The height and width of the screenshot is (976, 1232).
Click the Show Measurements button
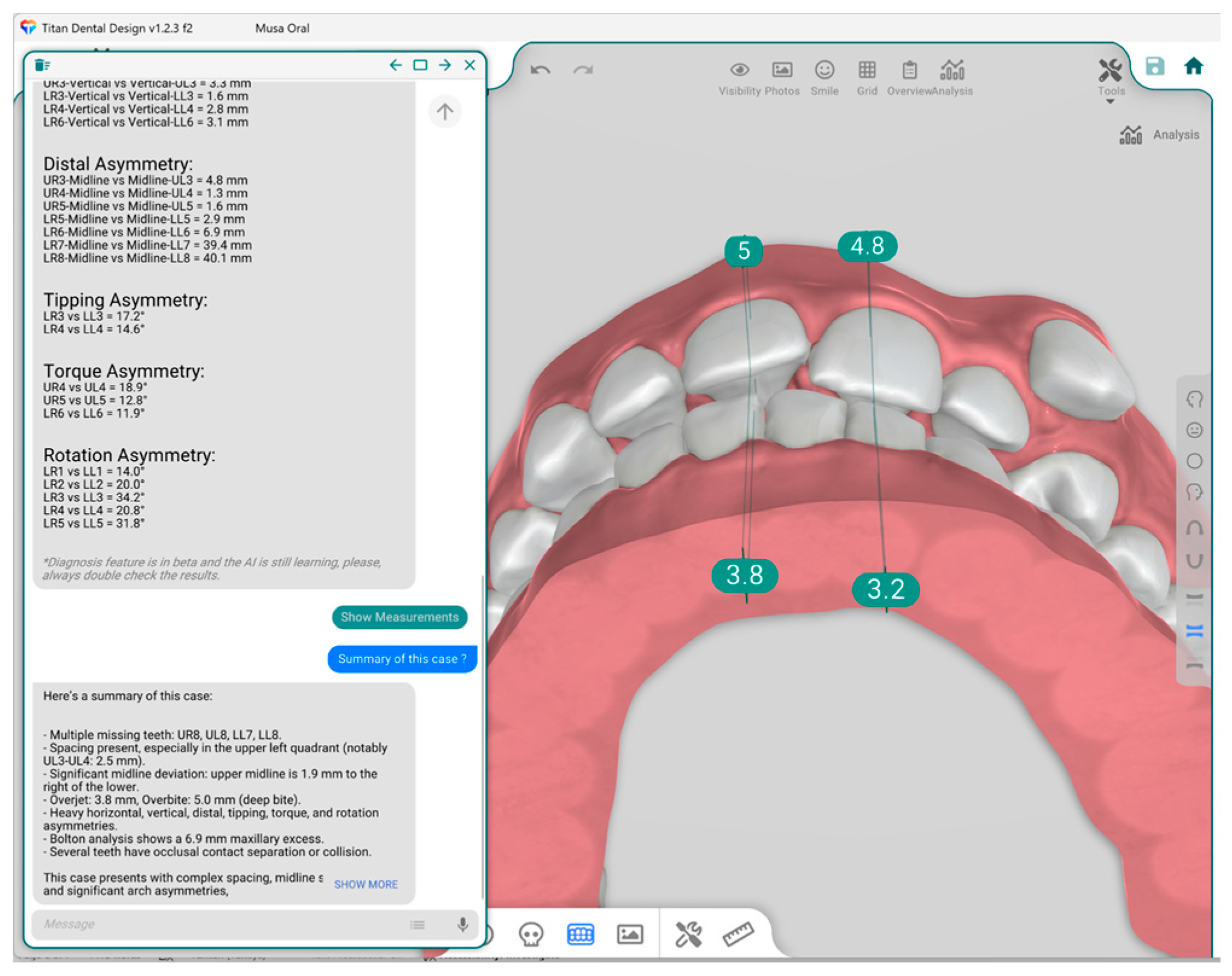pyautogui.click(x=400, y=617)
